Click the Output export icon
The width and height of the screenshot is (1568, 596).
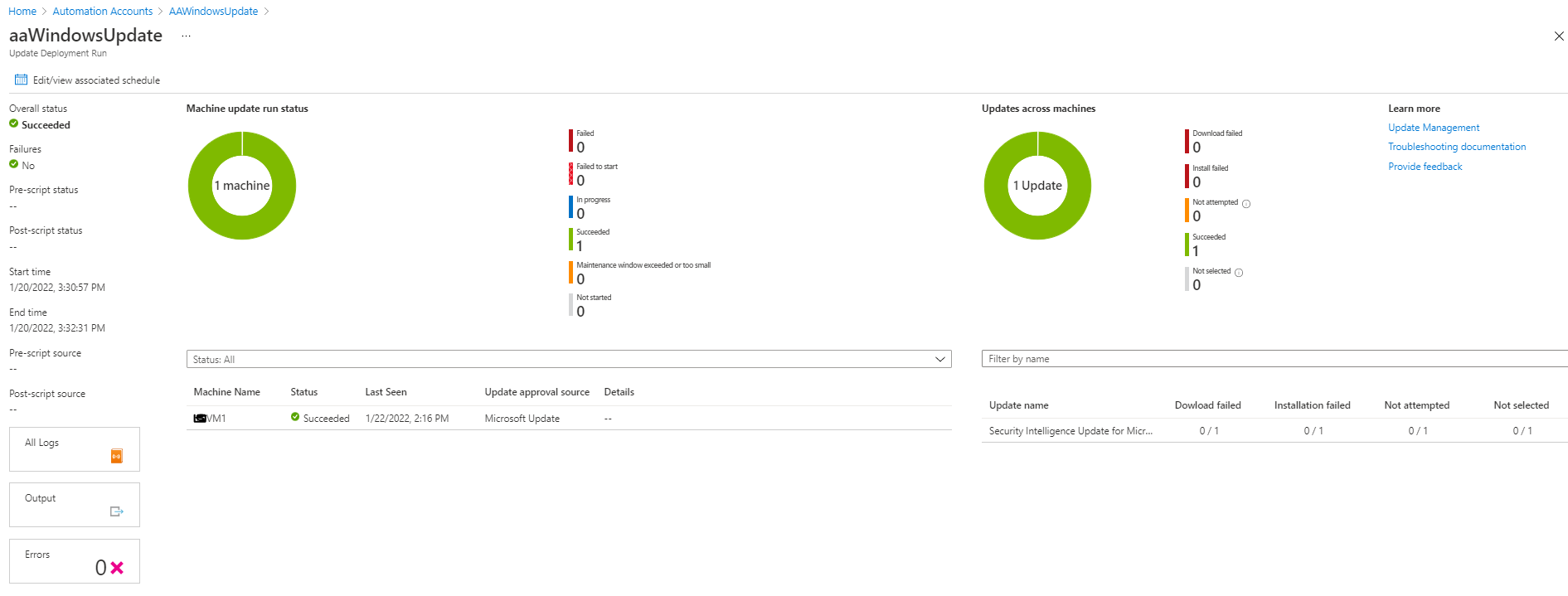pos(117,511)
